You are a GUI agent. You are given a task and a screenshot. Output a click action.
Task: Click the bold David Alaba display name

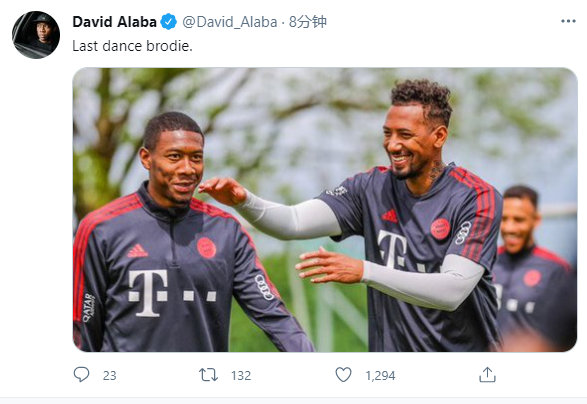[x=115, y=22]
